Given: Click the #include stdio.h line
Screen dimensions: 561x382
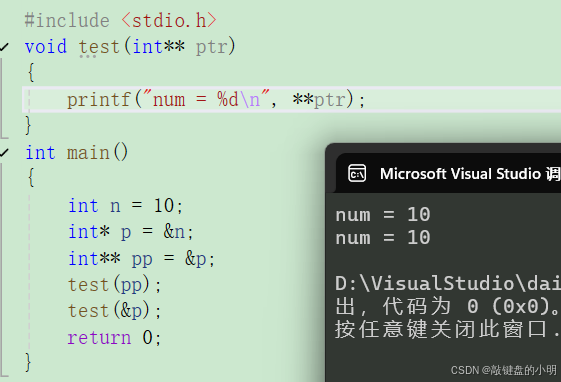Looking at the screenshot, I should (x=121, y=20).
